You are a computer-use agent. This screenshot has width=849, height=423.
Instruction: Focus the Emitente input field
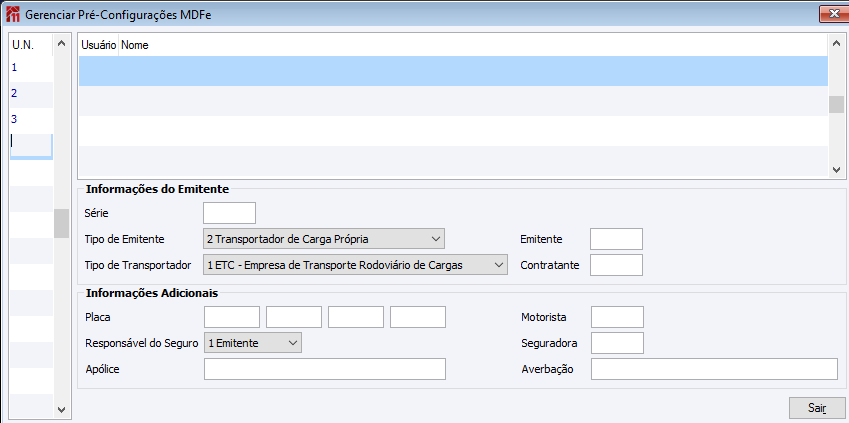[x=616, y=238]
